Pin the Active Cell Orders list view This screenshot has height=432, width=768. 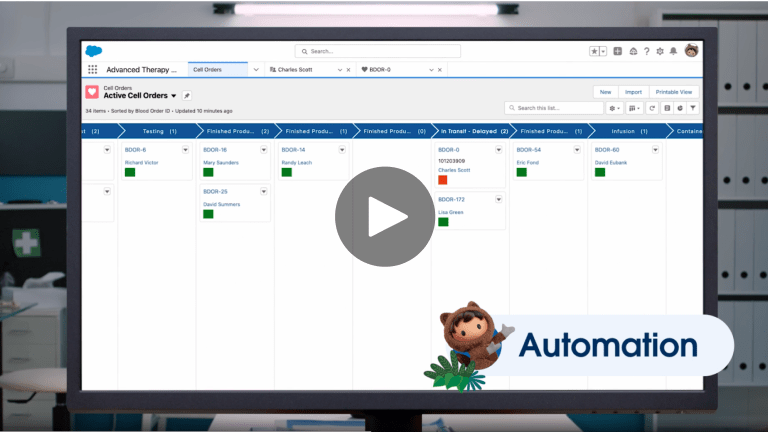(x=186, y=96)
